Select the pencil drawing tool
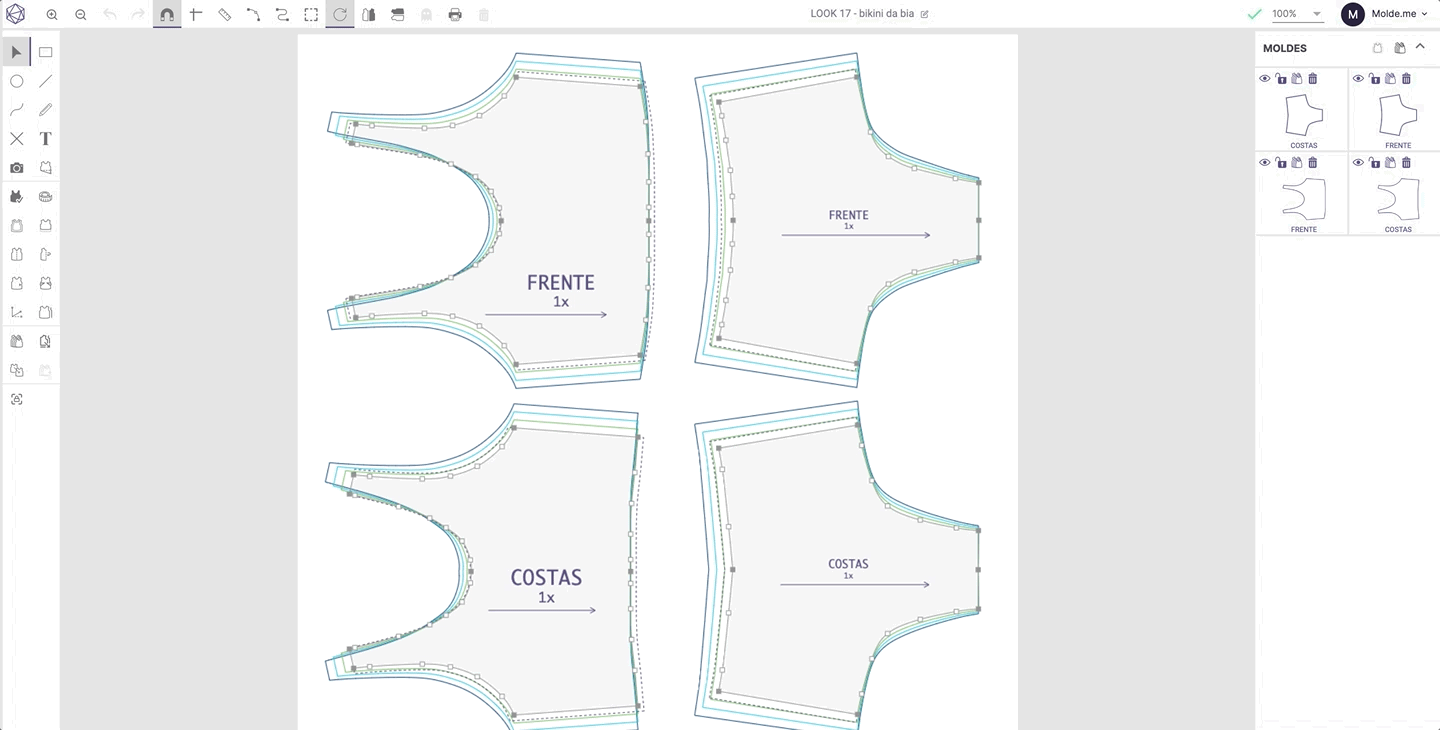1440x730 pixels. (45, 110)
